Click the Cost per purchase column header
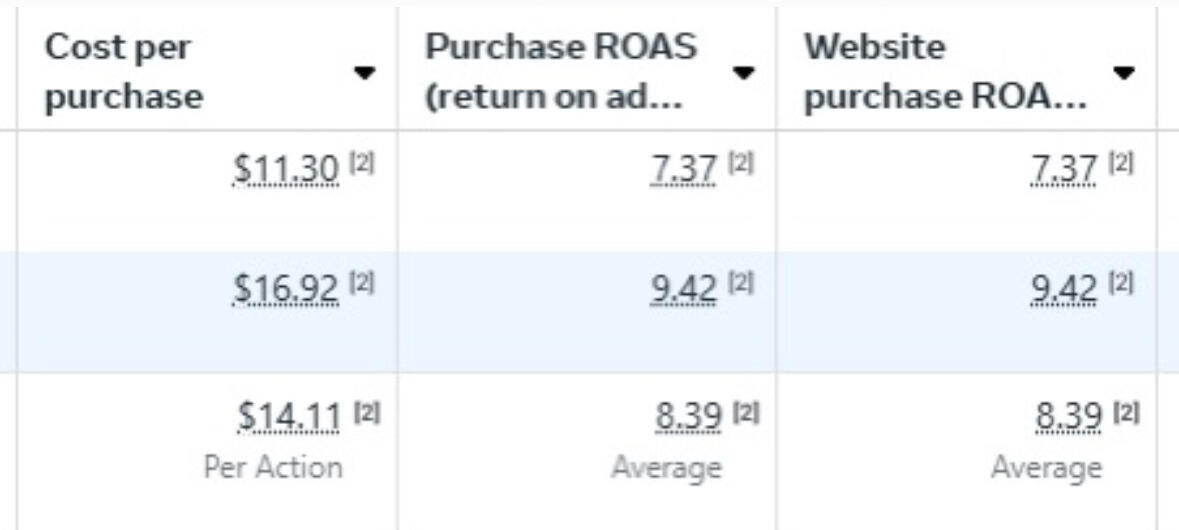 (x=124, y=72)
